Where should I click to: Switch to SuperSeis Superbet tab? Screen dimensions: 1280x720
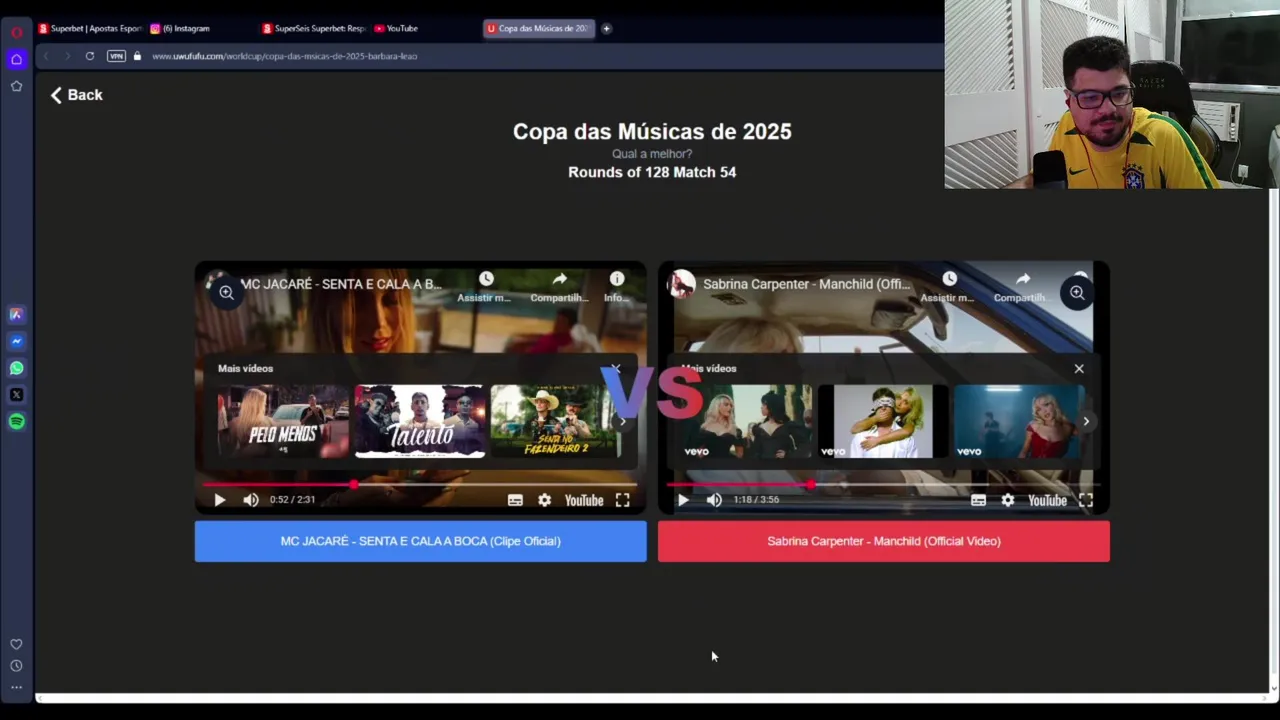314,28
